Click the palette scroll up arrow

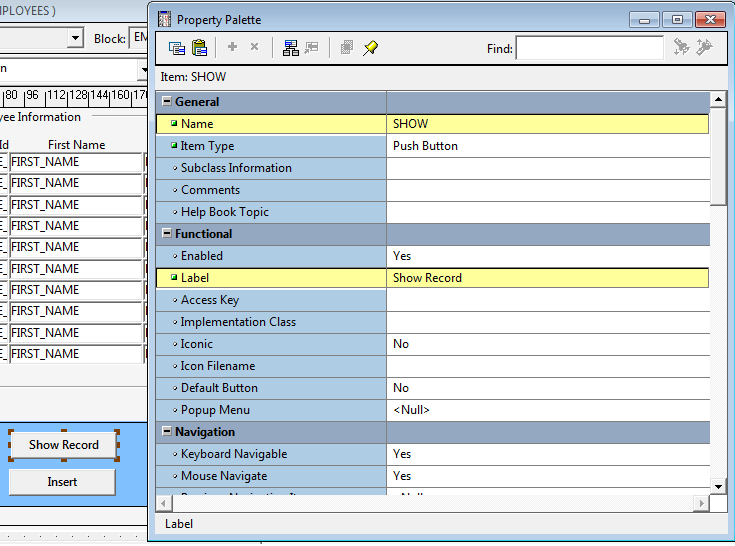click(x=718, y=99)
